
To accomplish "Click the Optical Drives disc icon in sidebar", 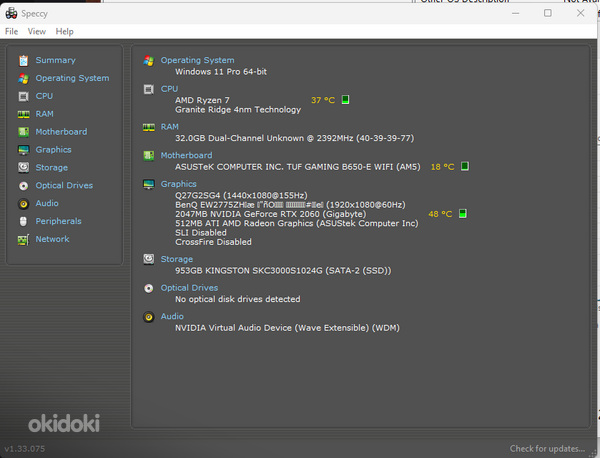I will pos(23,186).
